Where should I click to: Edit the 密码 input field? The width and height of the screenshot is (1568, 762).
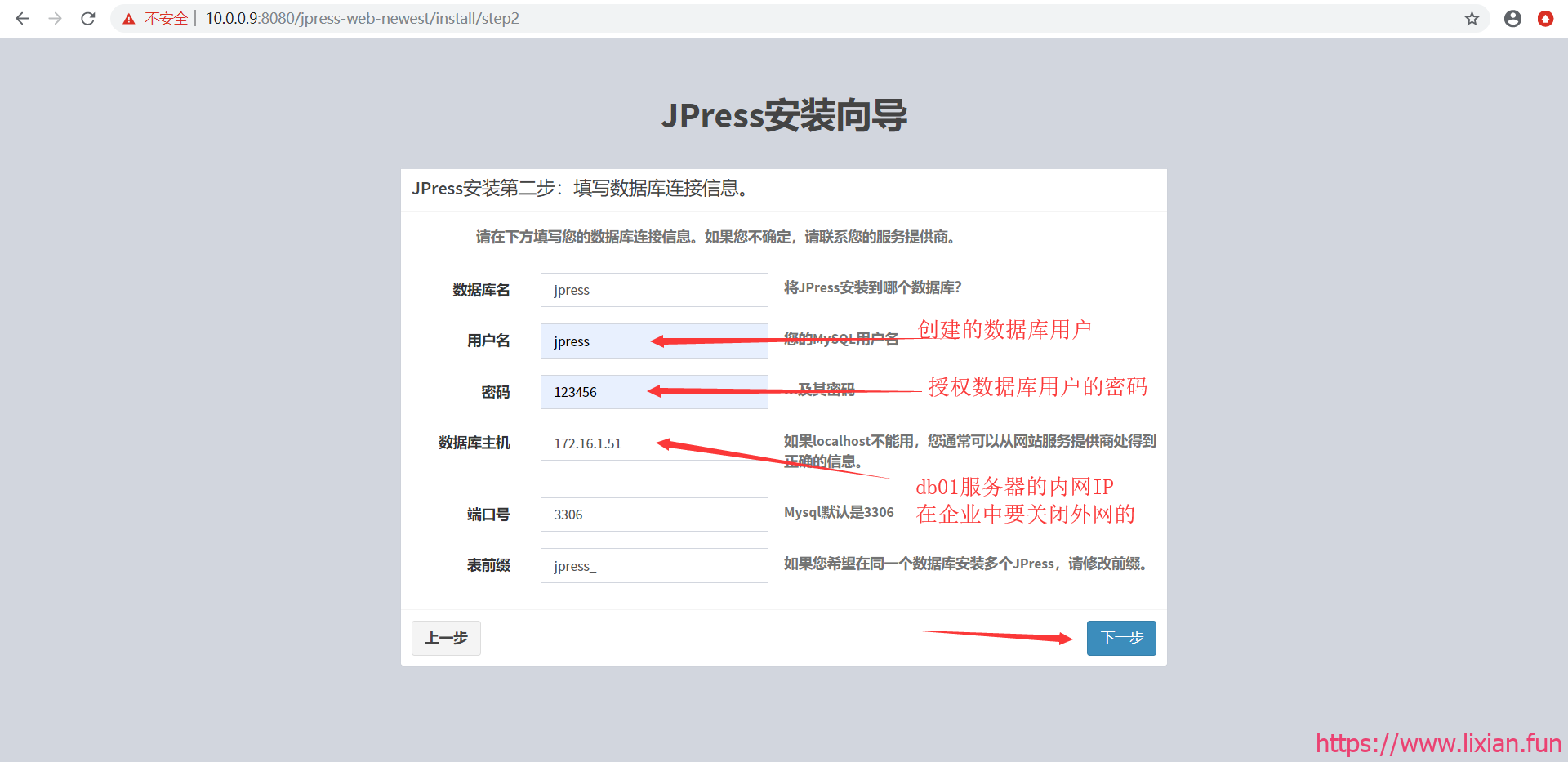(654, 392)
